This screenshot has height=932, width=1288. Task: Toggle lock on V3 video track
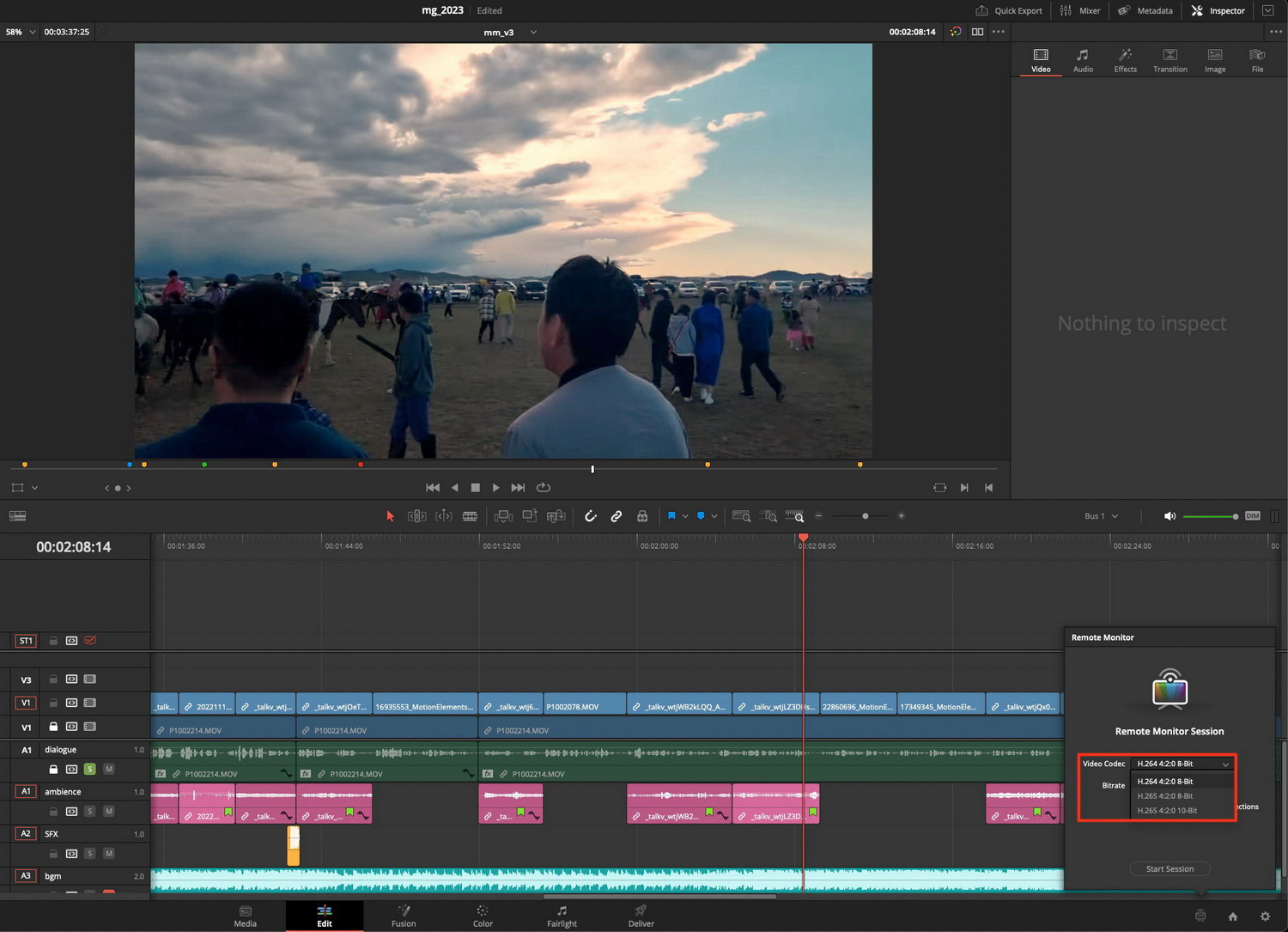click(x=53, y=679)
